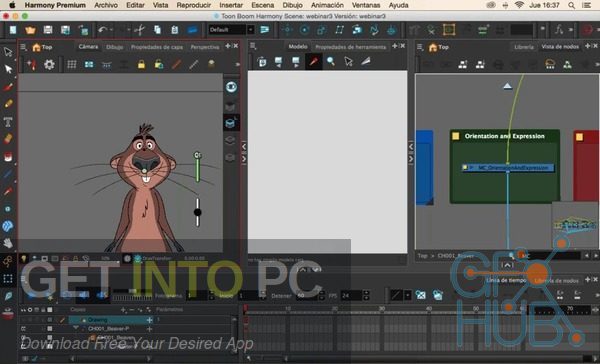
Task: Select the Skew parallelogram tool icon
Action: pyautogui.click(x=339, y=29)
